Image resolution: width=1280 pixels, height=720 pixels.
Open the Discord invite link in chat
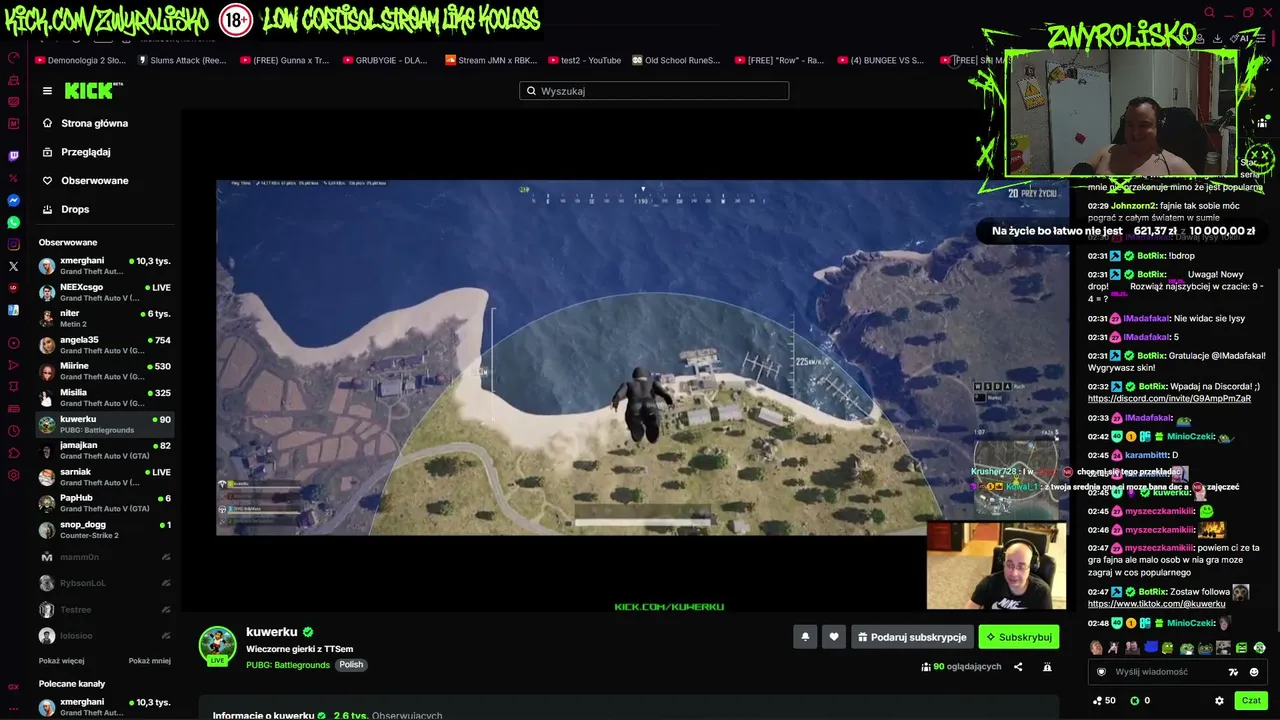1169,398
